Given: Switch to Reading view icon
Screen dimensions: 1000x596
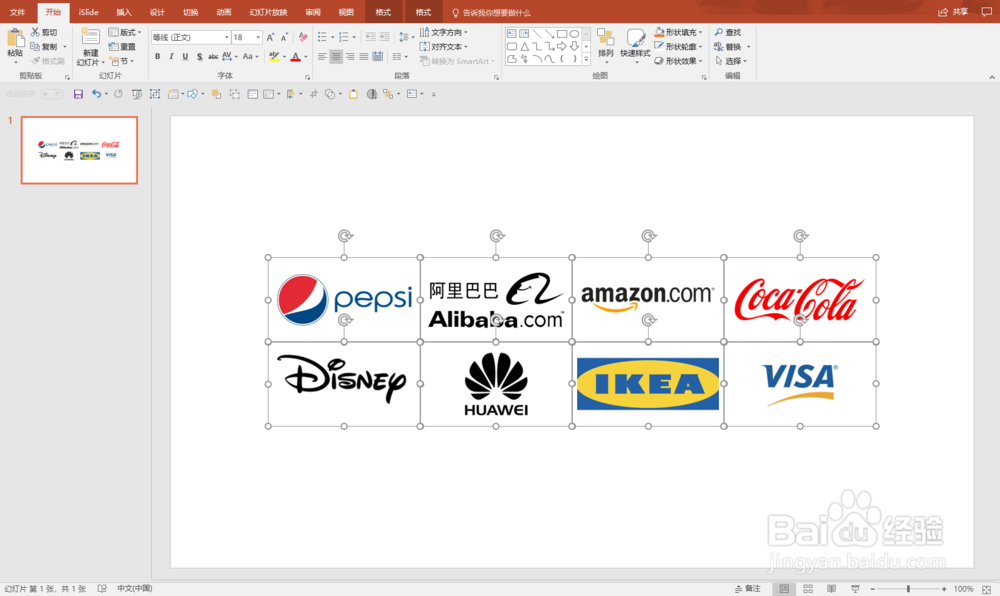Looking at the screenshot, I should point(832,589).
